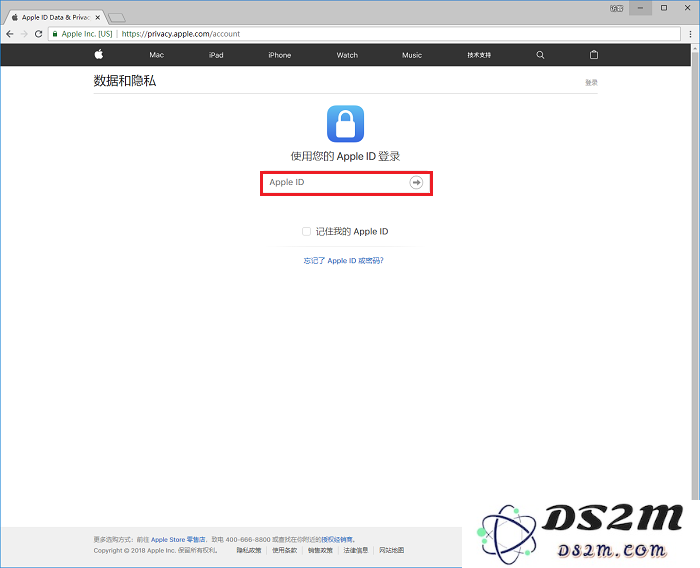Open the 使用条款 footer link
This screenshot has height=568, width=700.
point(284,550)
